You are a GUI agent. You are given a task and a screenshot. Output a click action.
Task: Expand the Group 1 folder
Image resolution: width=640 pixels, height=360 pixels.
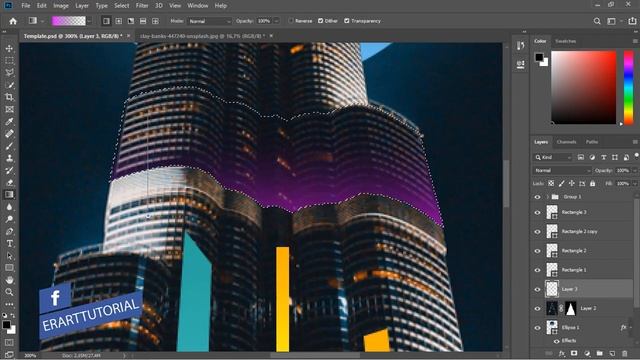click(547, 197)
